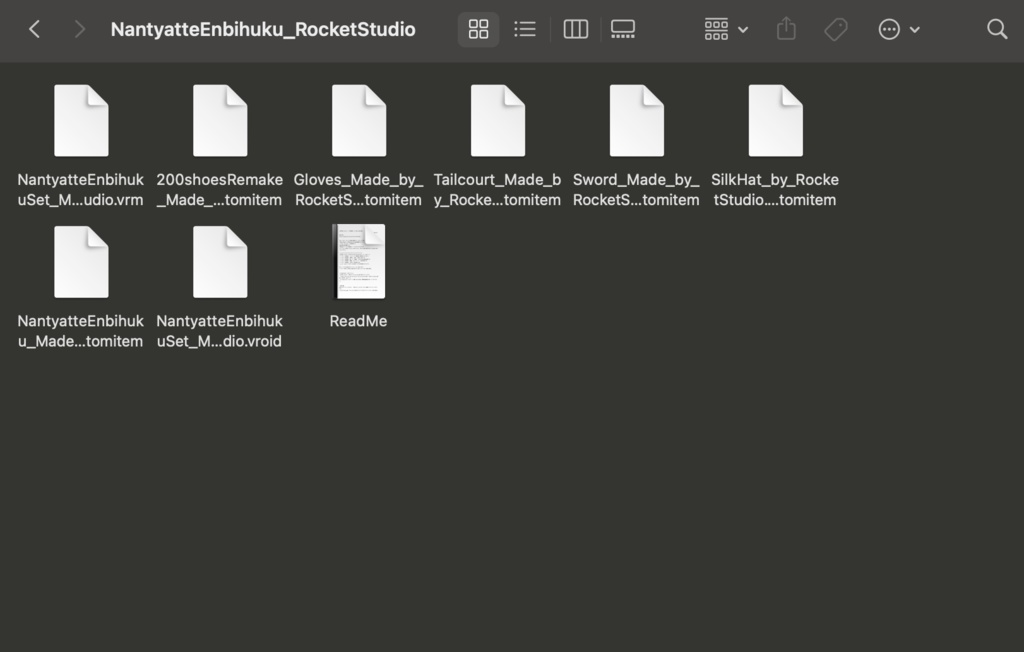Image resolution: width=1024 pixels, height=652 pixels.
Task: Select the SilkHat_by_RocketStudio tomitem file icon
Action: click(775, 121)
